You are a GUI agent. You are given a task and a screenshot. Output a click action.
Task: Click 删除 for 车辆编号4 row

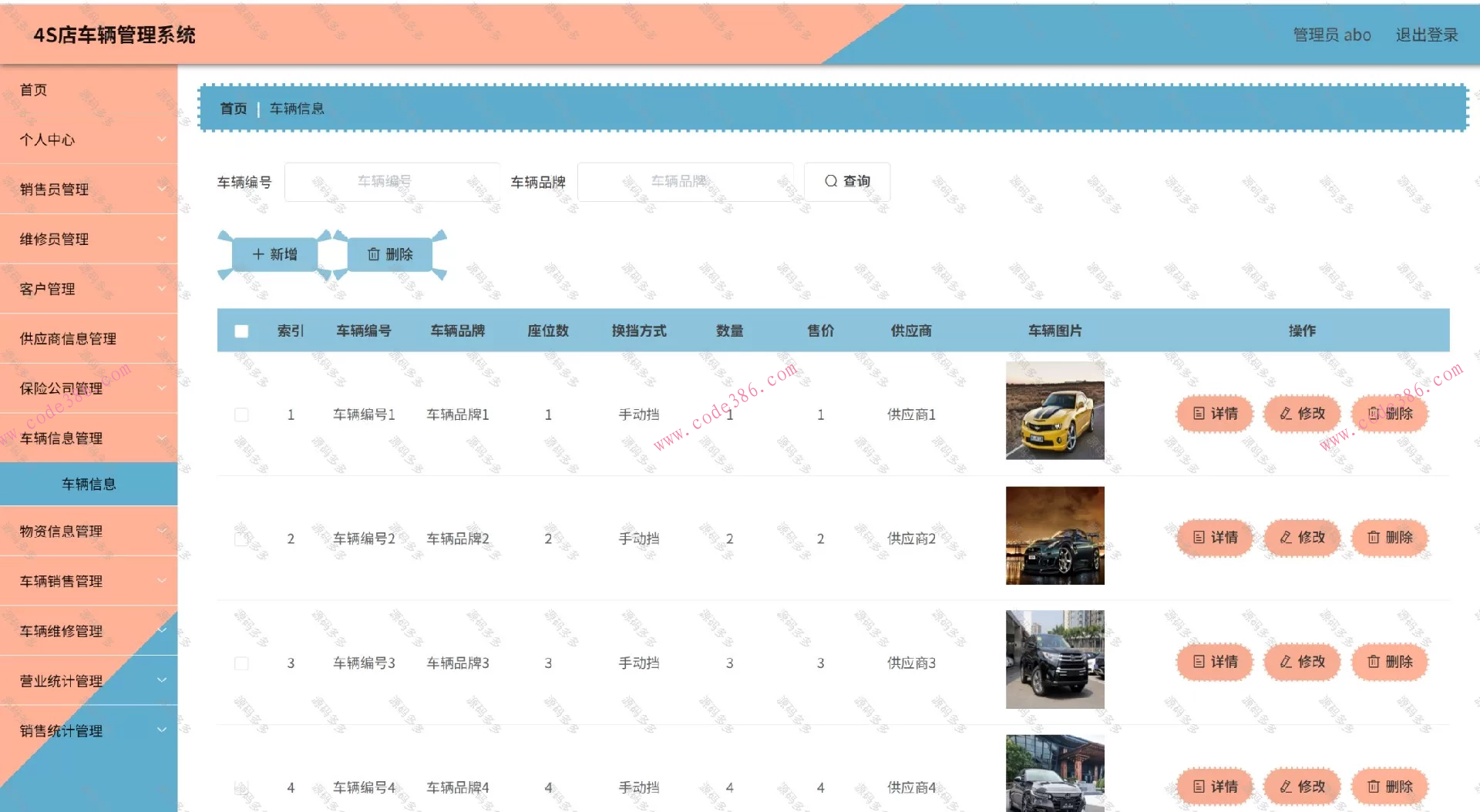(x=1390, y=787)
